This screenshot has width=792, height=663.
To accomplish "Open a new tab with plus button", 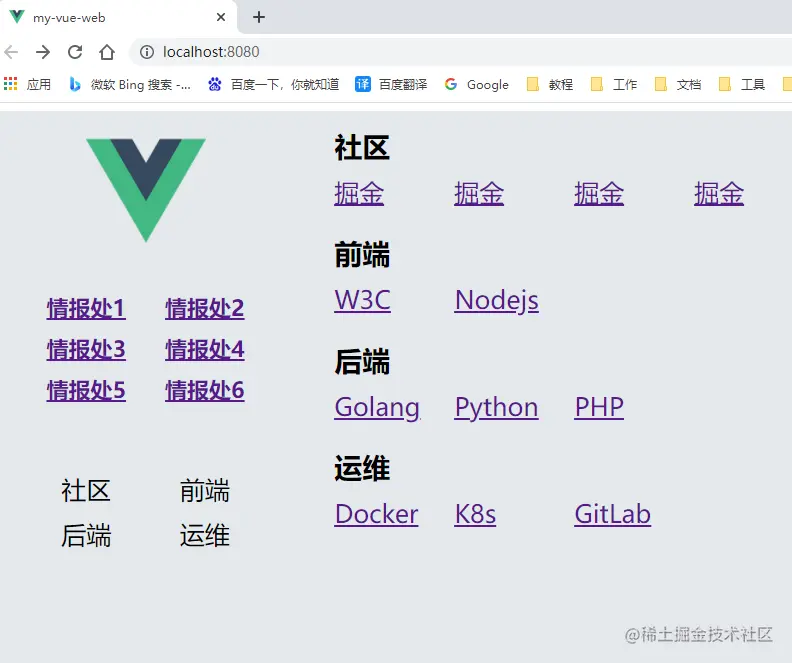I will click(x=259, y=17).
